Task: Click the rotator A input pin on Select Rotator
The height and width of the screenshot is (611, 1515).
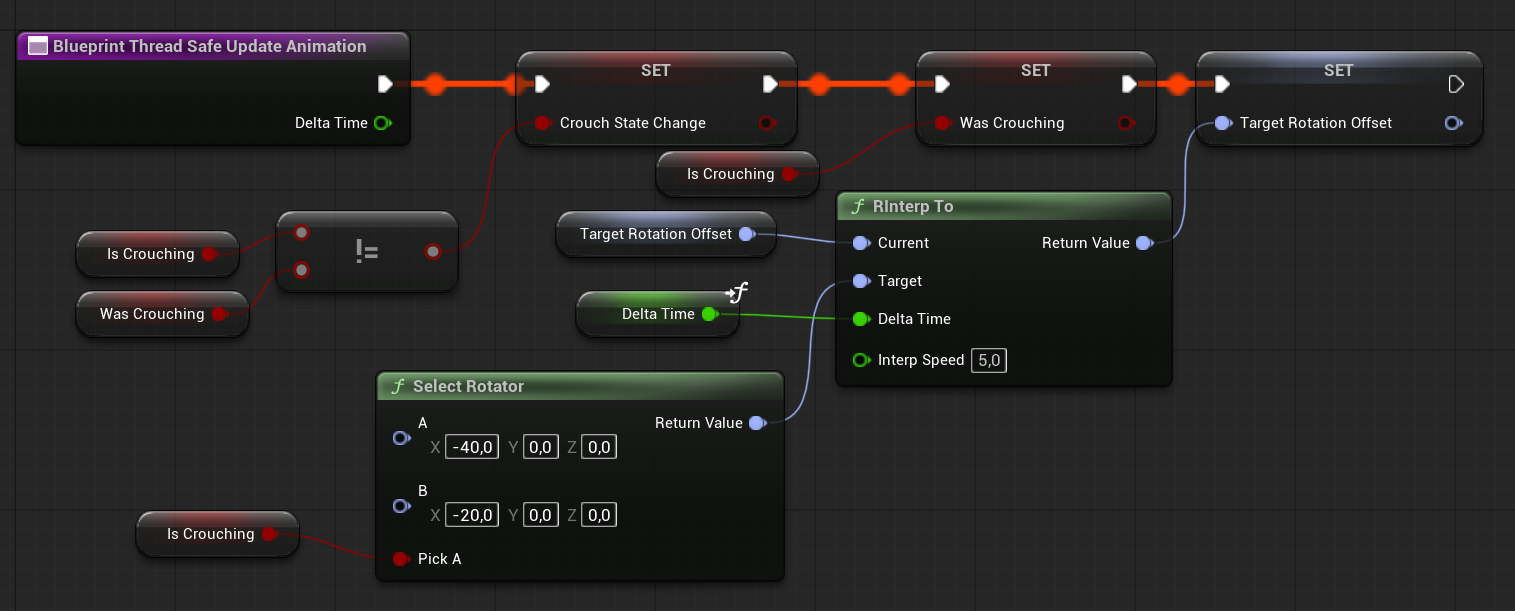Action: tap(401, 438)
